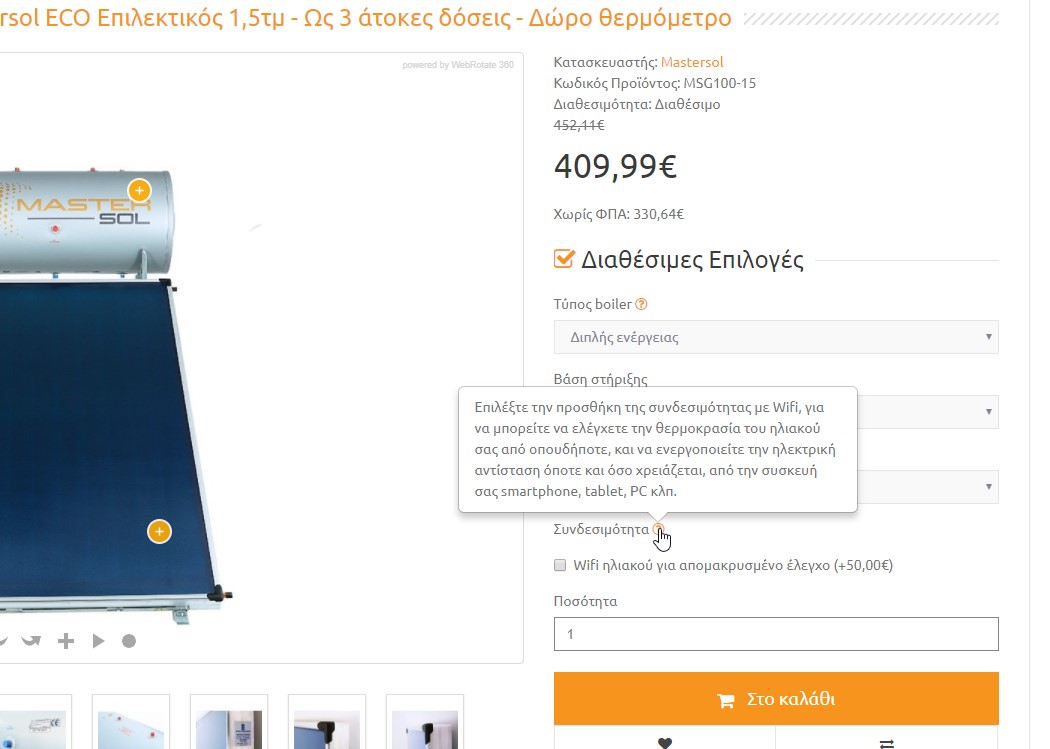Play the 360 rotation animation
The width and height of the screenshot is (1050, 749).
click(x=98, y=641)
